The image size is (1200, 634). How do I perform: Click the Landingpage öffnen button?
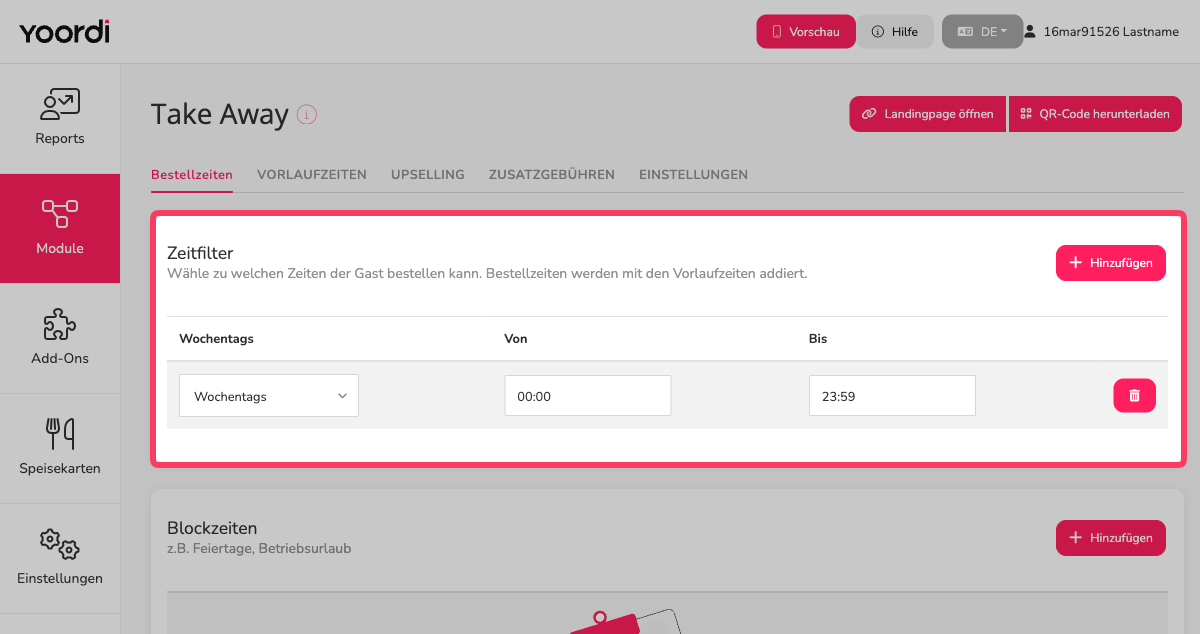[x=928, y=114]
